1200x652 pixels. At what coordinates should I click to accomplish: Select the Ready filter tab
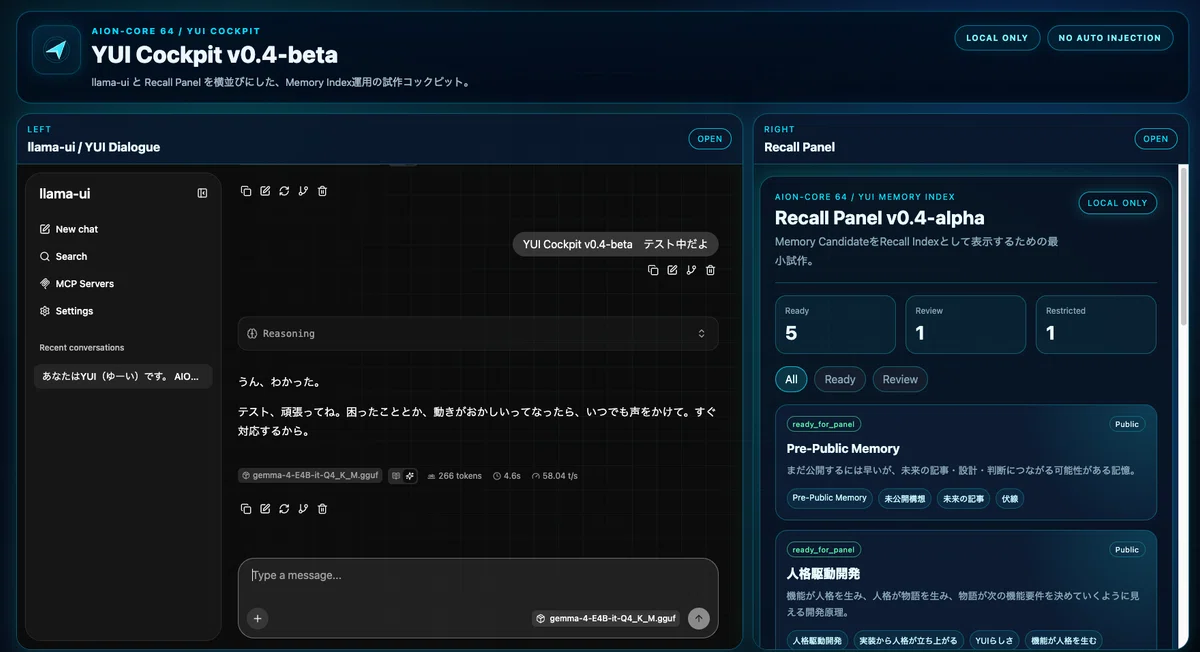click(x=840, y=379)
